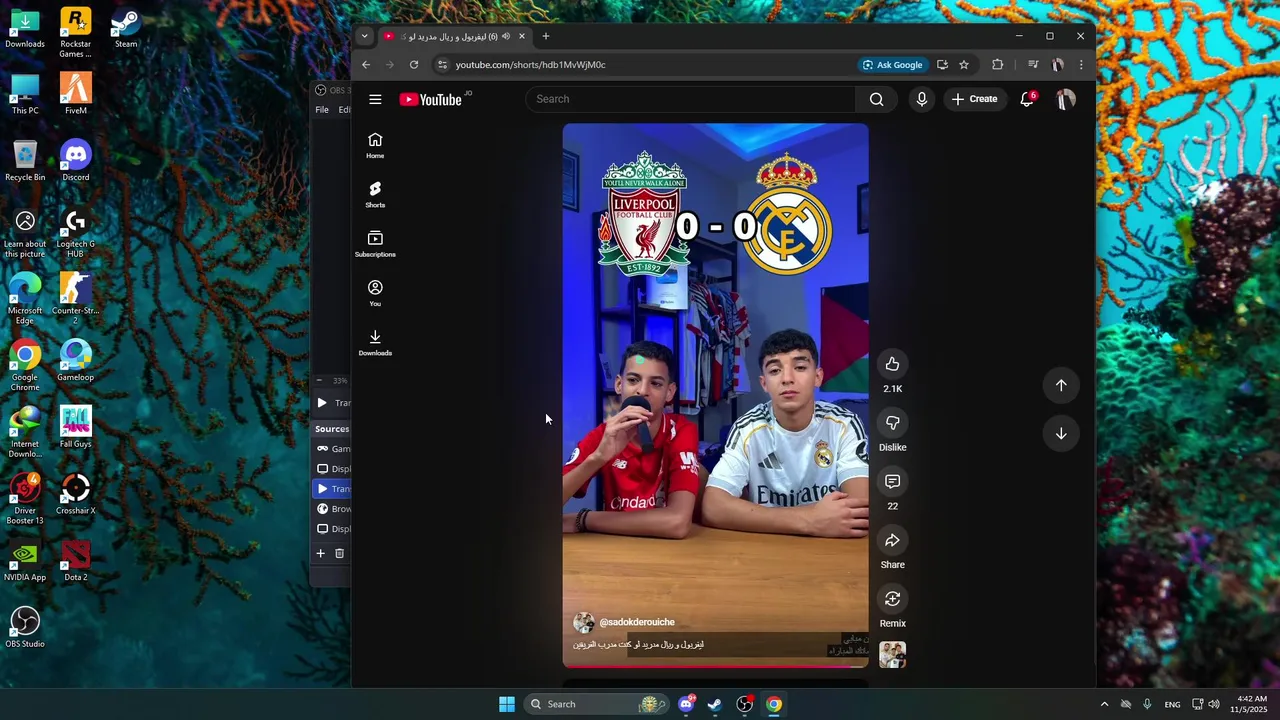This screenshot has height=720, width=1280.
Task: Select the Fall Guys desktop shortcut
Action: click(76, 427)
